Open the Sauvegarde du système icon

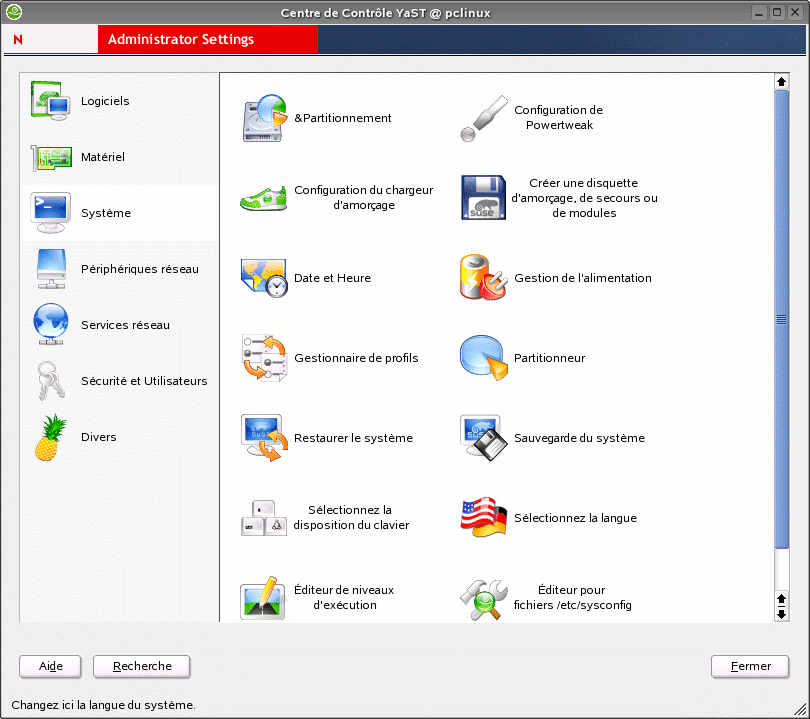(484, 437)
